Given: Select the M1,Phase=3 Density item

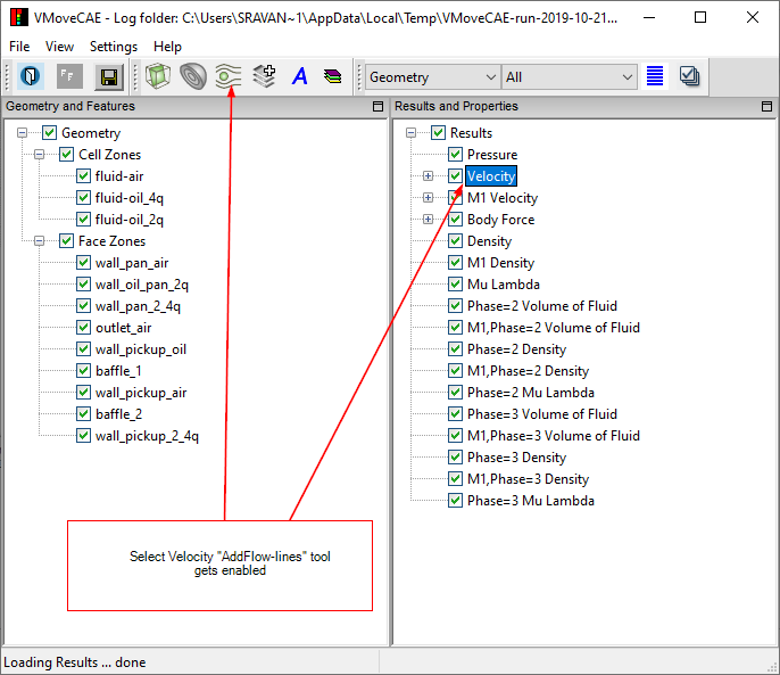Looking at the screenshot, I should [528, 479].
